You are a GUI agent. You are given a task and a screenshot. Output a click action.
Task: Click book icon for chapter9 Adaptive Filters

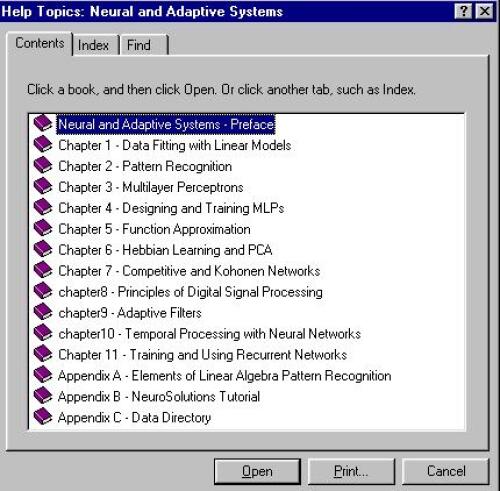coord(43,312)
